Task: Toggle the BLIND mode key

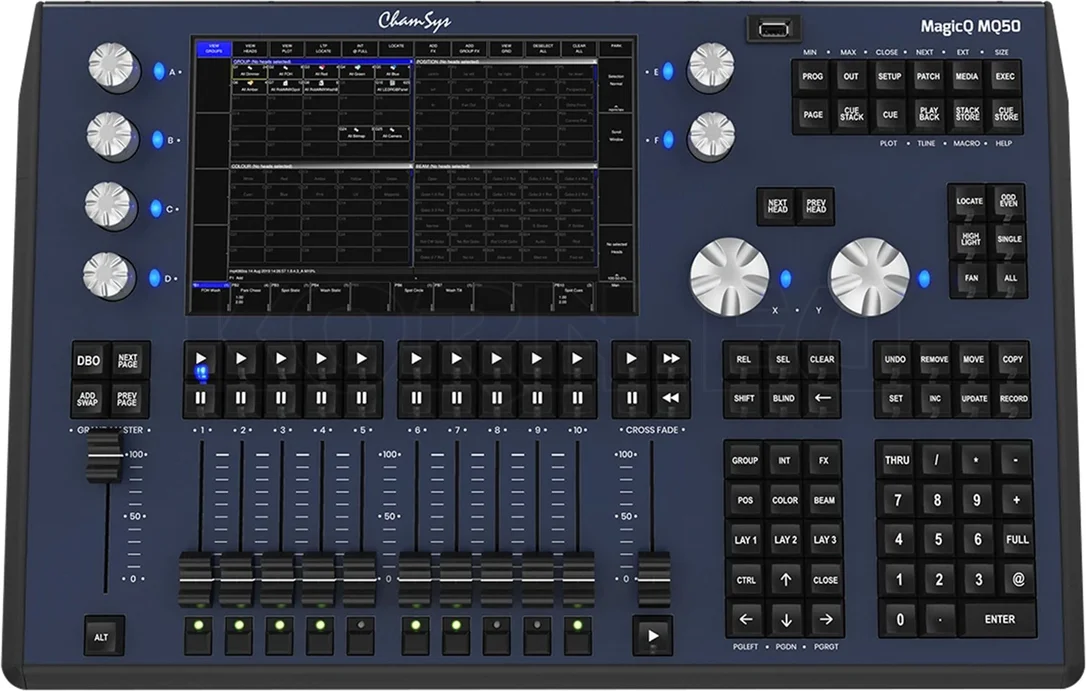Action: pyautogui.click(x=783, y=398)
